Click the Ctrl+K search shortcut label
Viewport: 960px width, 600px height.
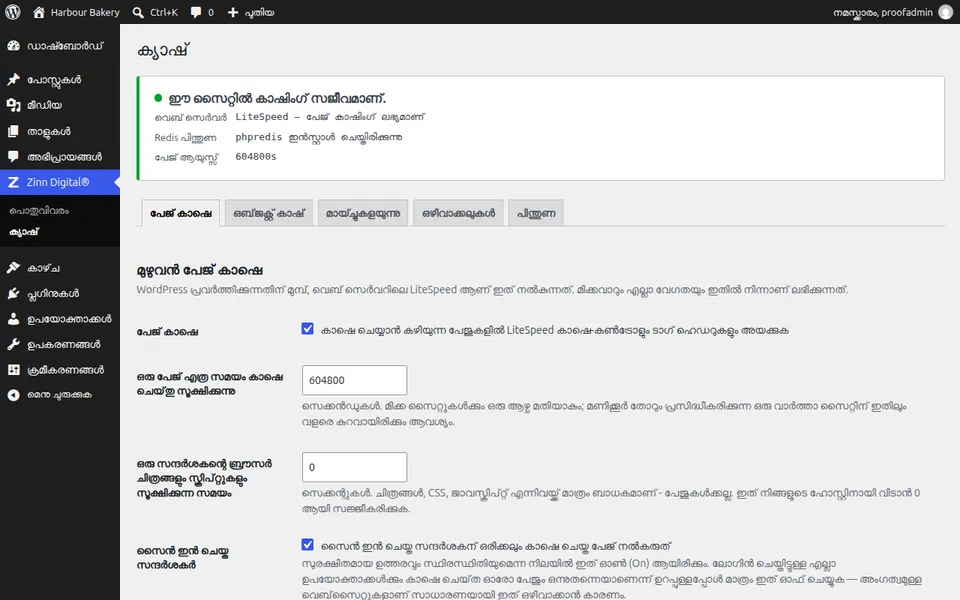click(164, 12)
